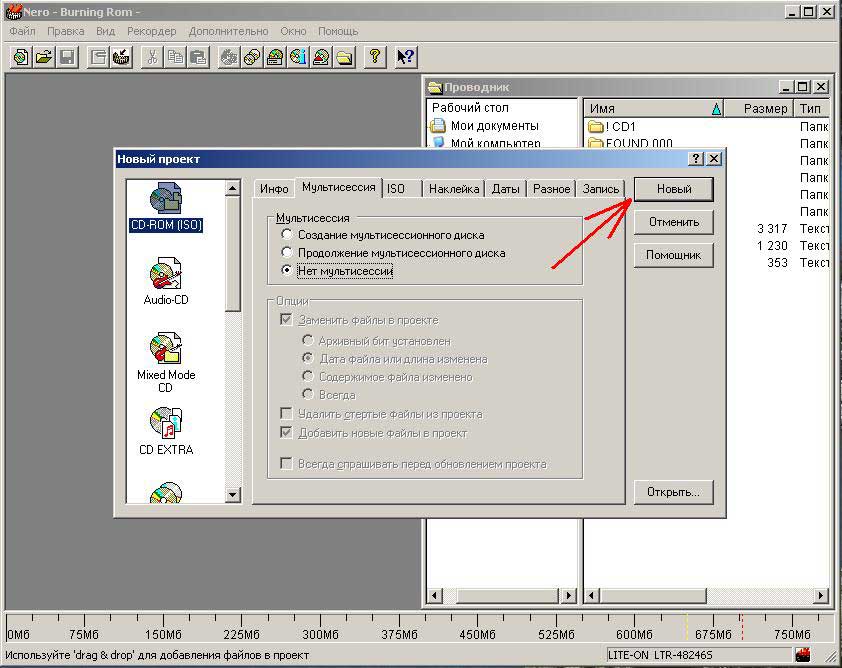Select the Mixed Mode CD project type

pyautogui.click(x=166, y=362)
